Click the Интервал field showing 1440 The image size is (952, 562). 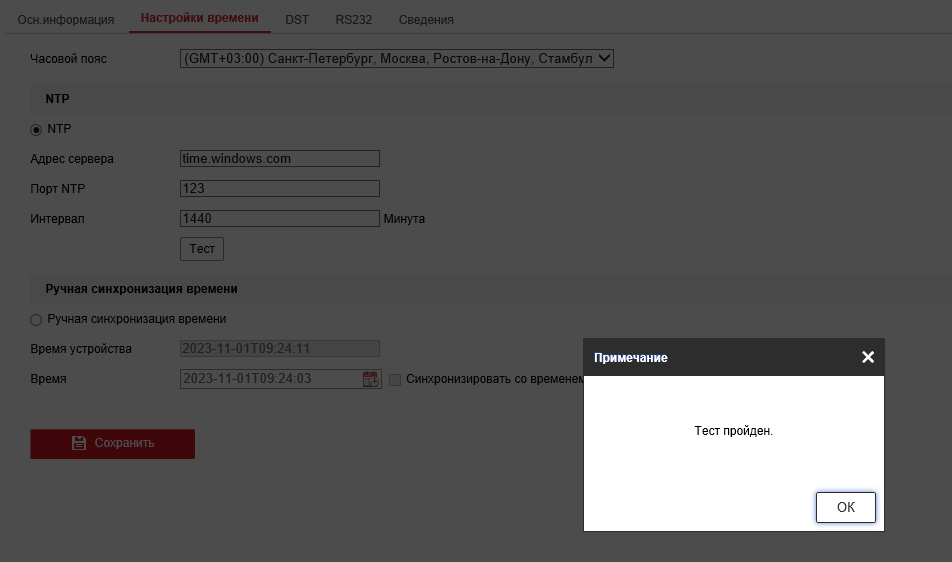(280, 218)
